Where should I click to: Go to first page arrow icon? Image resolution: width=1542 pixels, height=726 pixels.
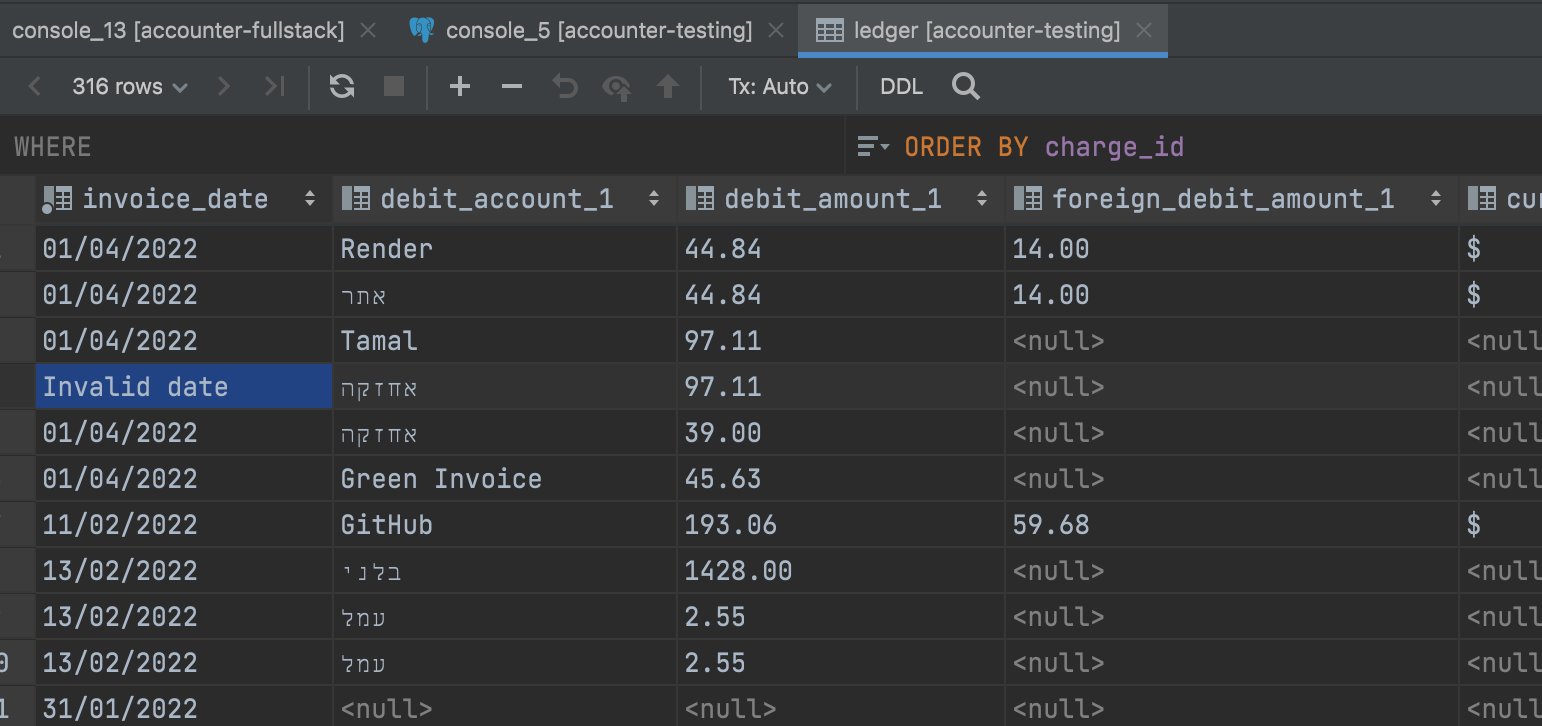coord(35,87)
